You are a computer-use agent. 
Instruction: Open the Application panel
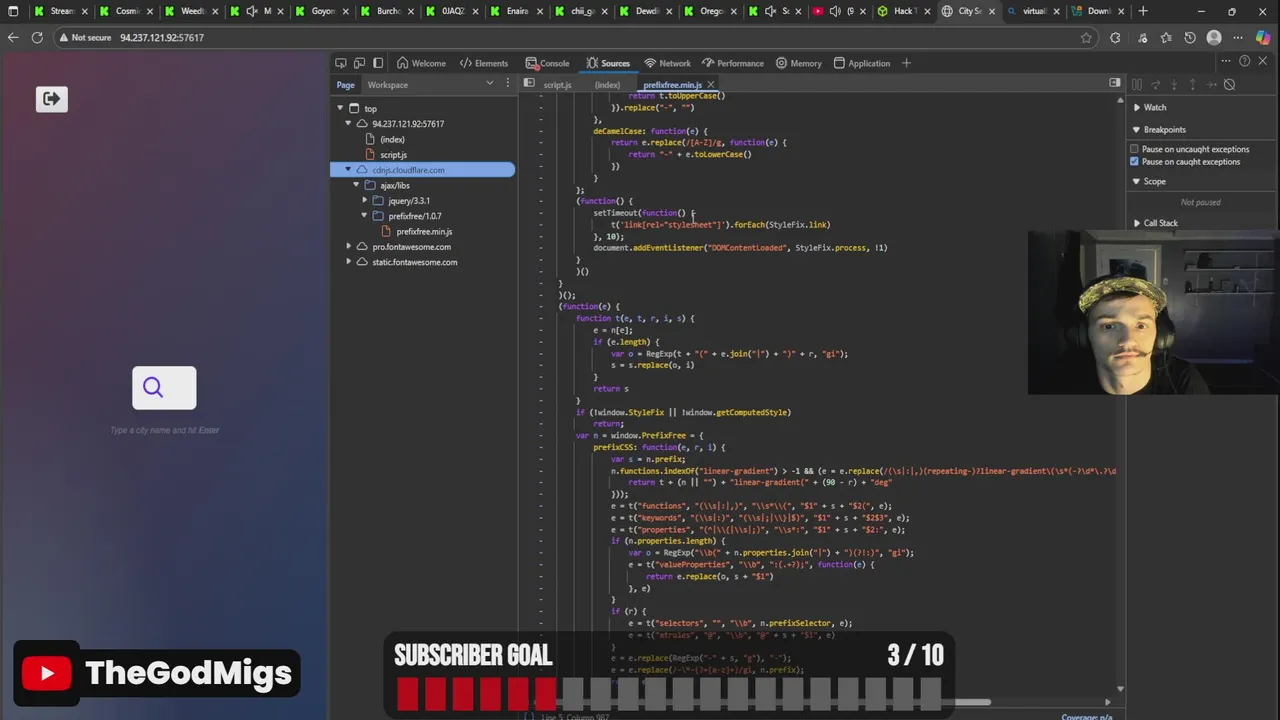tap(861, 63)
